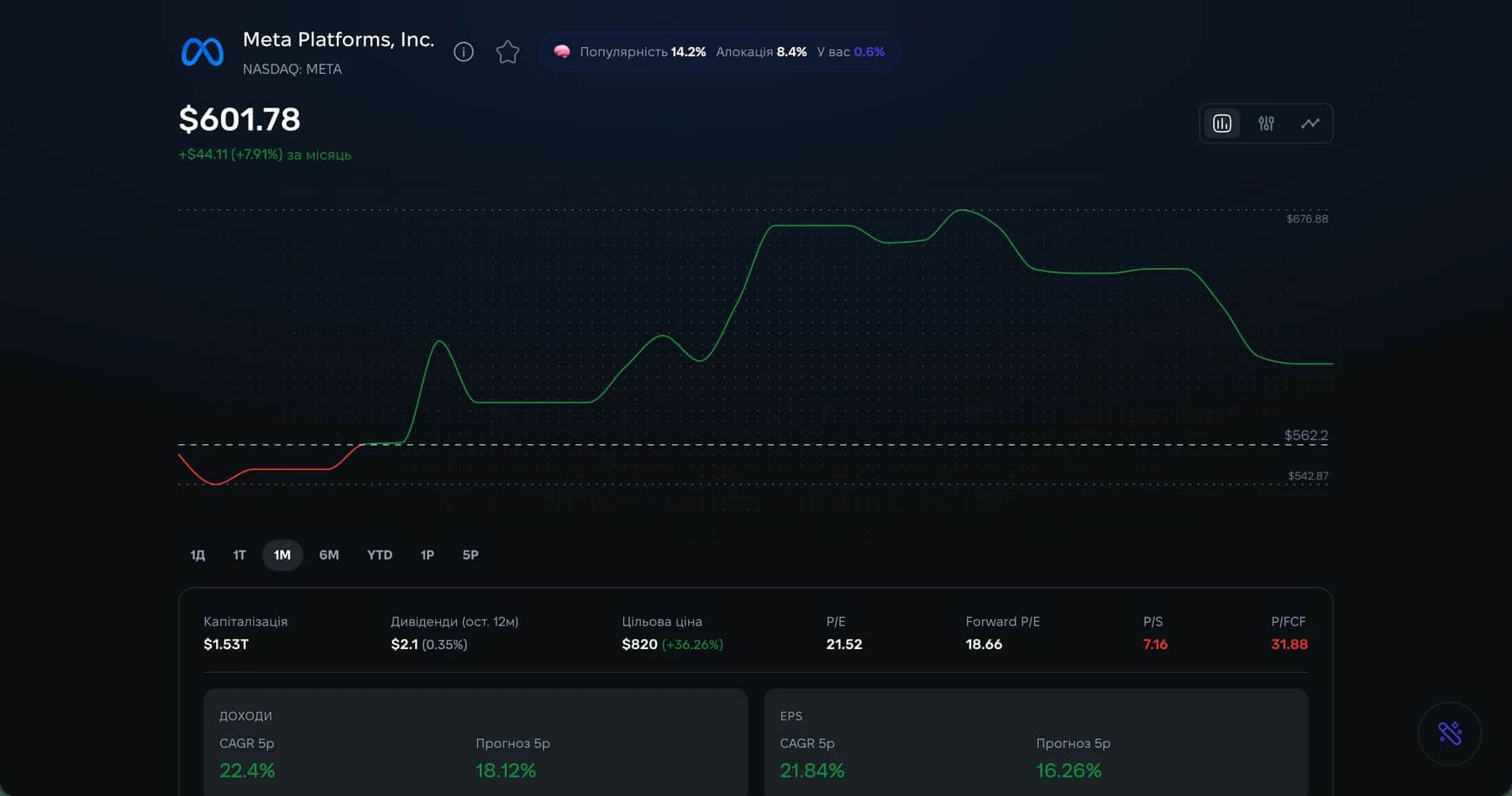Select the 1Т time range

click(239, 555)
